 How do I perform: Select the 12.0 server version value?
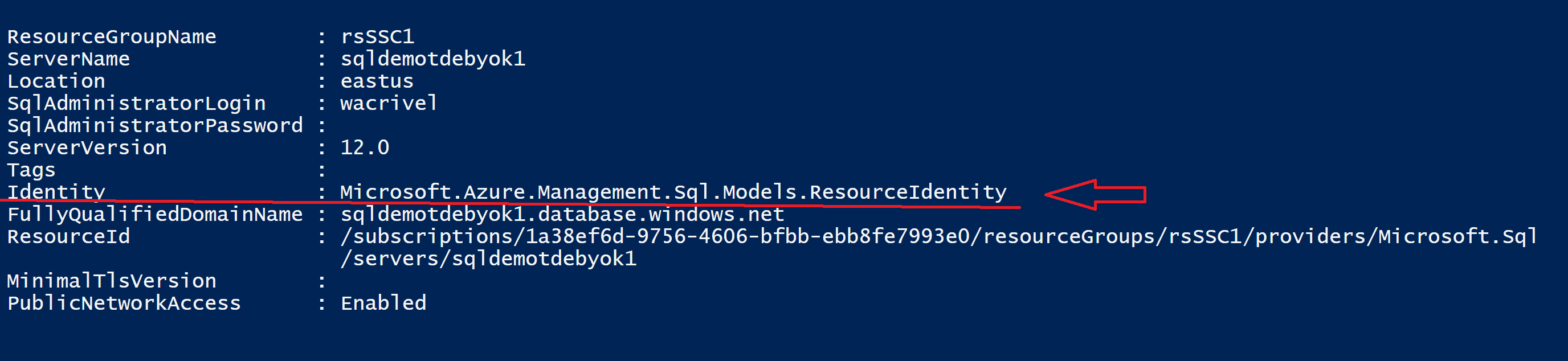coord(365,148)
